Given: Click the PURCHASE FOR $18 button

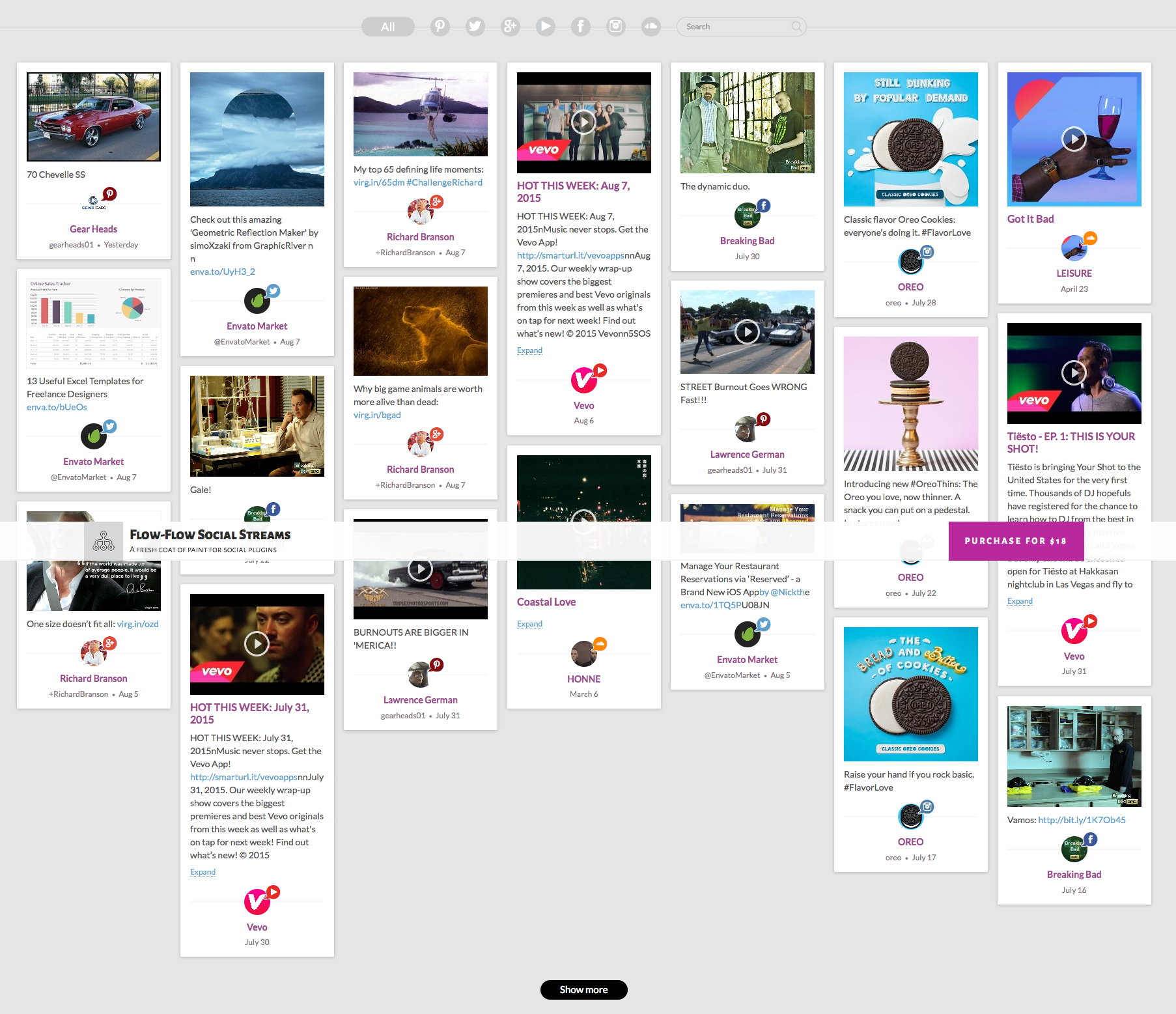Looking at the screenshot, I should click(1016, 541).
